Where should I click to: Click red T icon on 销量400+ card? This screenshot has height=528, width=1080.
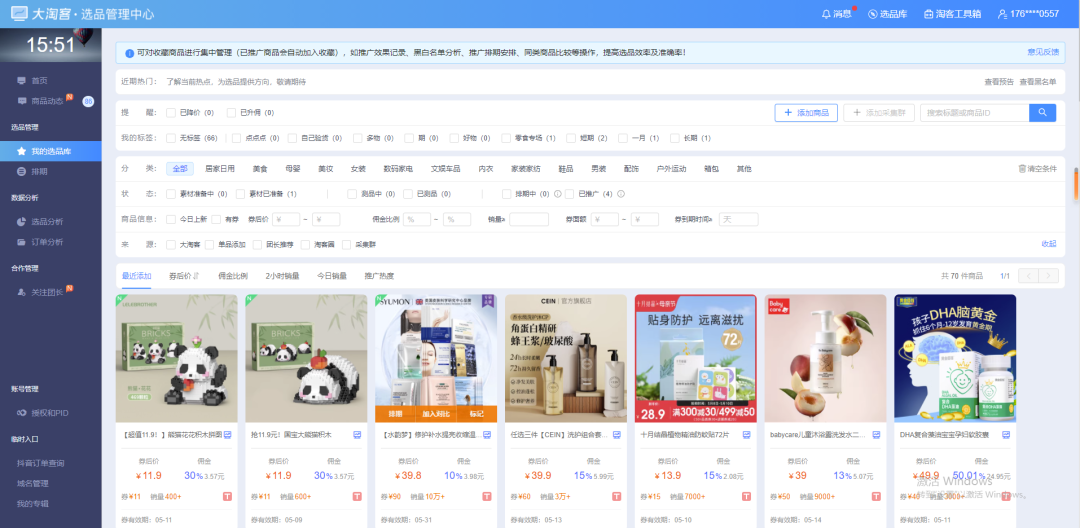pos(227,496)
